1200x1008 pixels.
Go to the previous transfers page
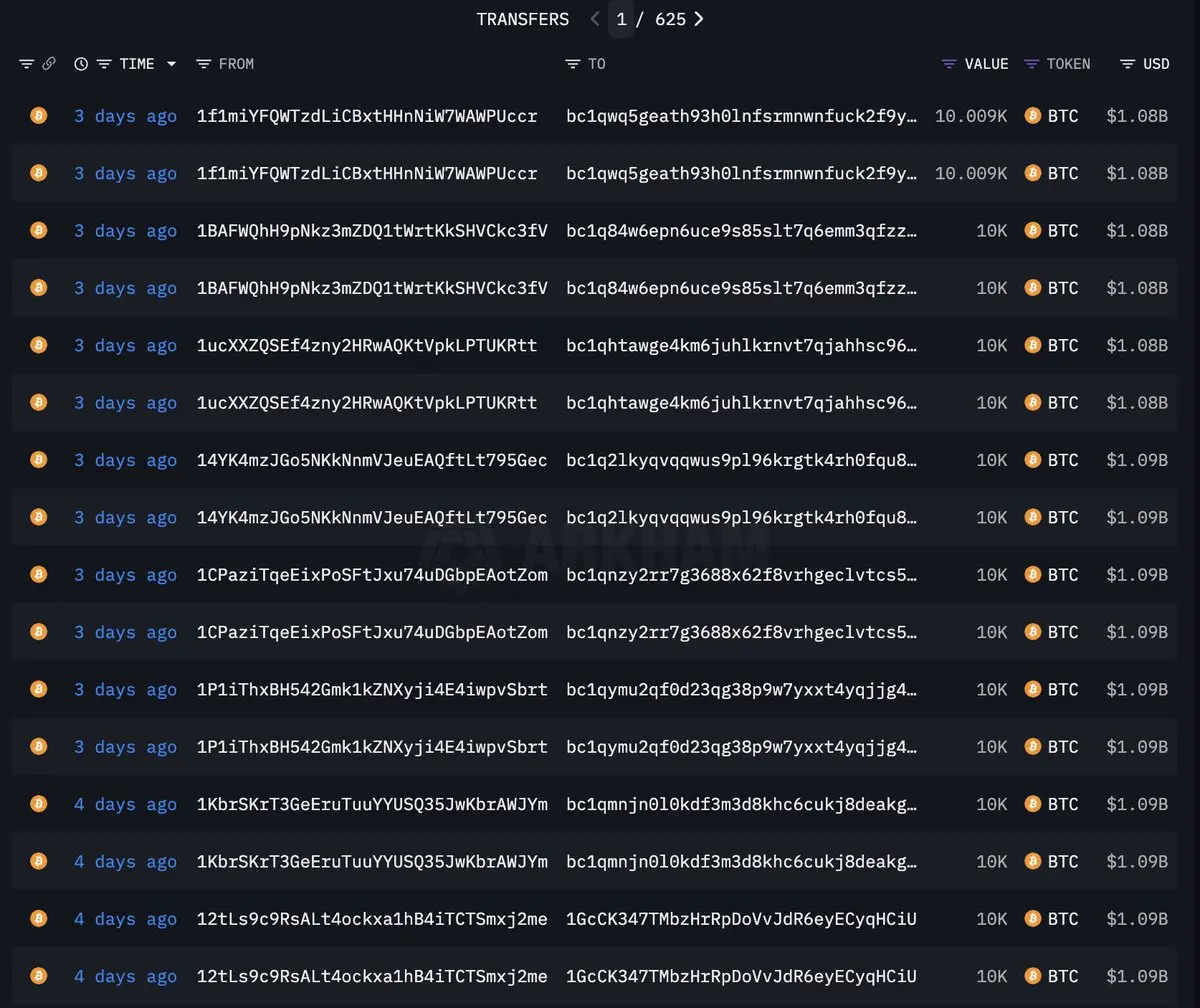[x=595, y=19]
